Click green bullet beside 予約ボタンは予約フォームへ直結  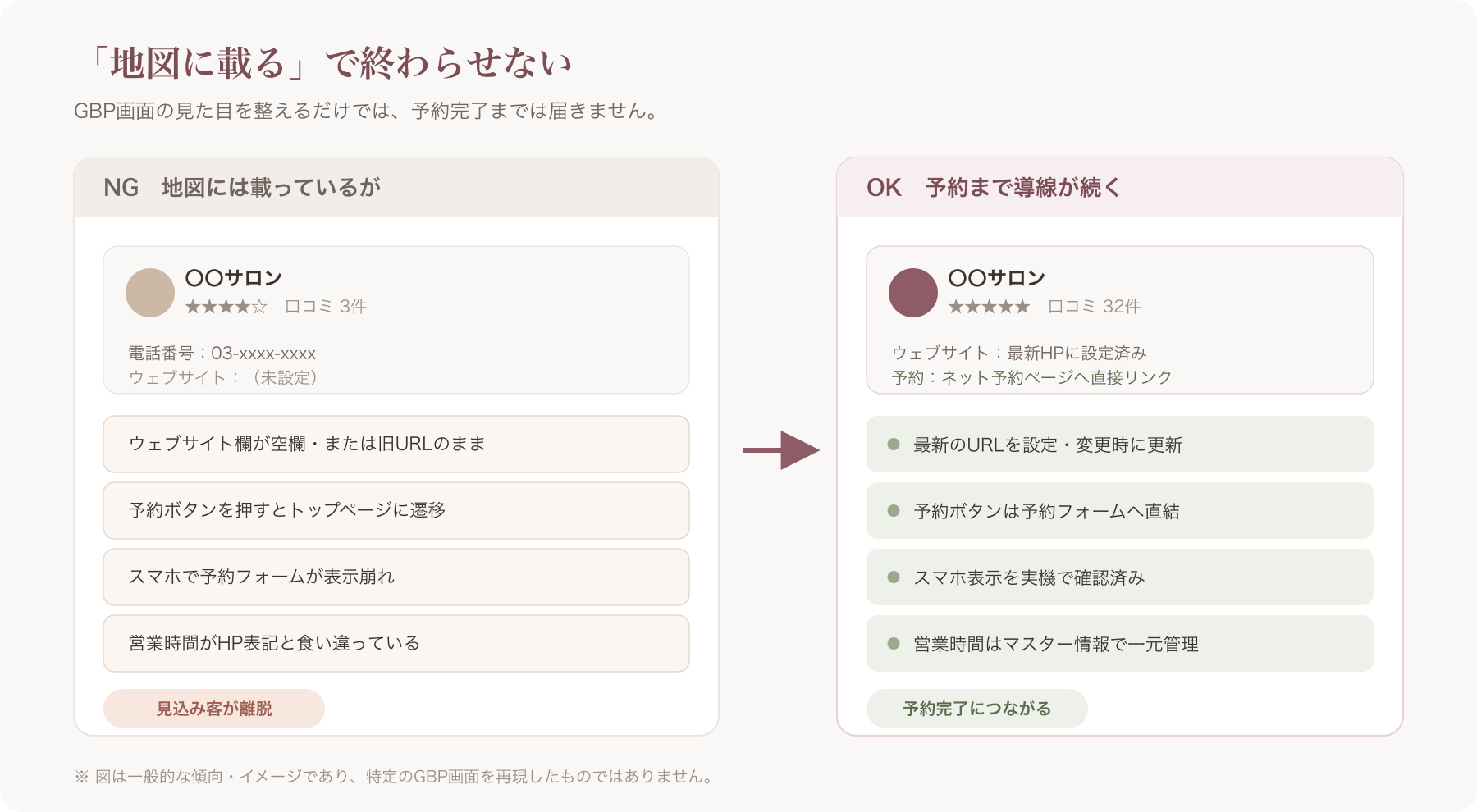click(894, 511)
